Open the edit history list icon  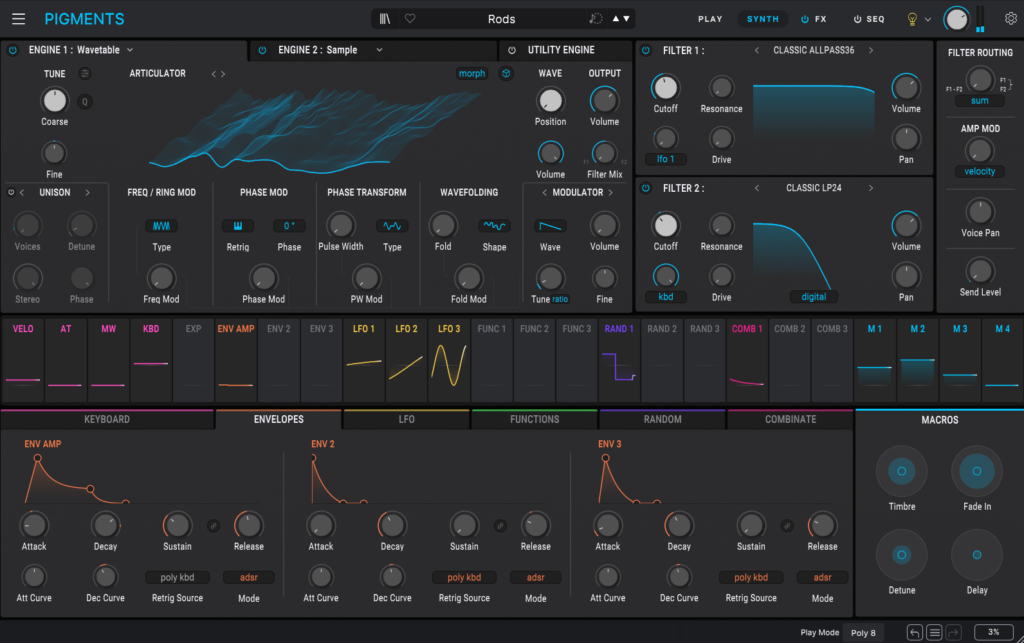(x=934, y=632)
